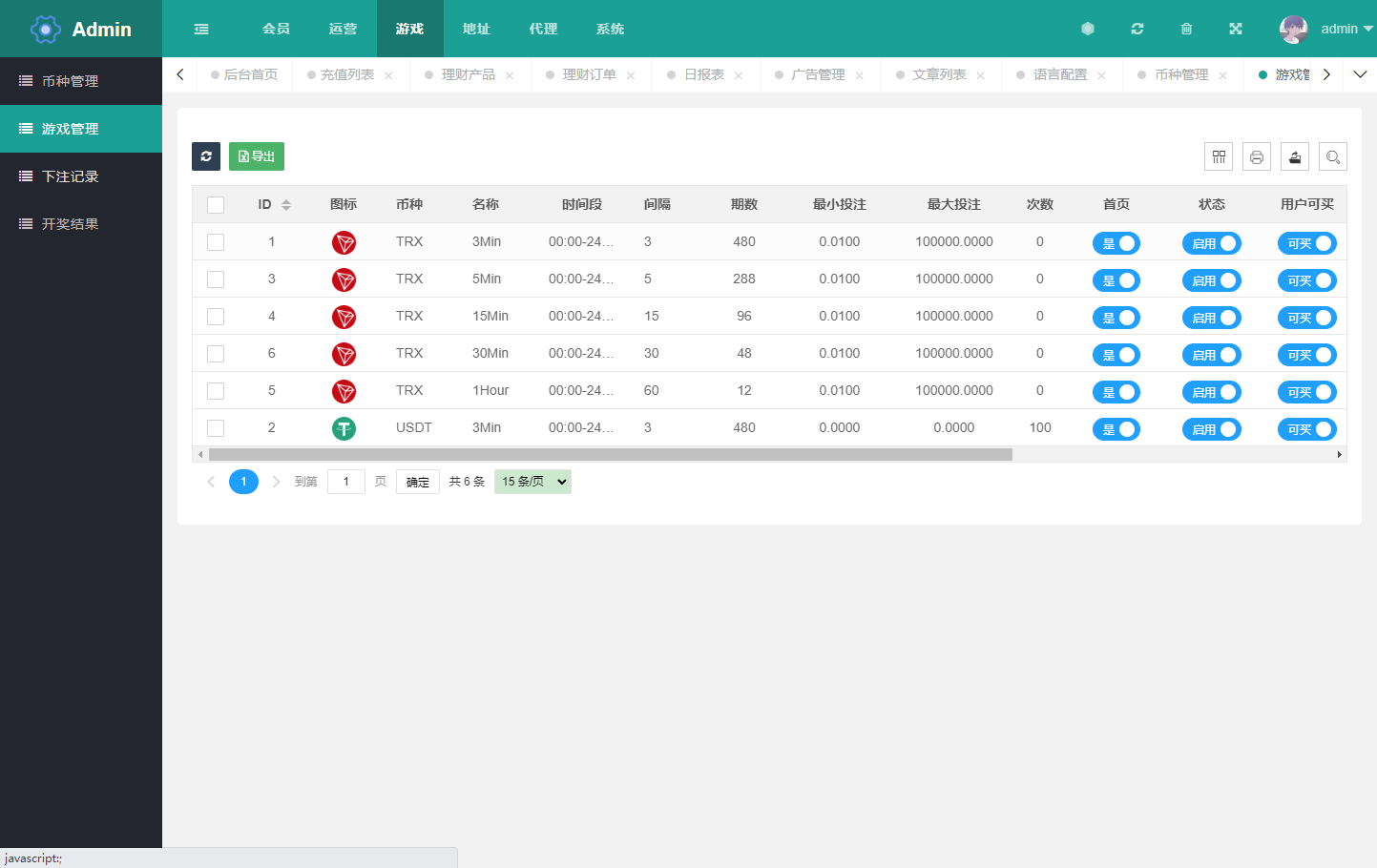The width and height of the screenshot is (1377, 868).
Task: Check the row with ID 1
Action: point(216,242)
